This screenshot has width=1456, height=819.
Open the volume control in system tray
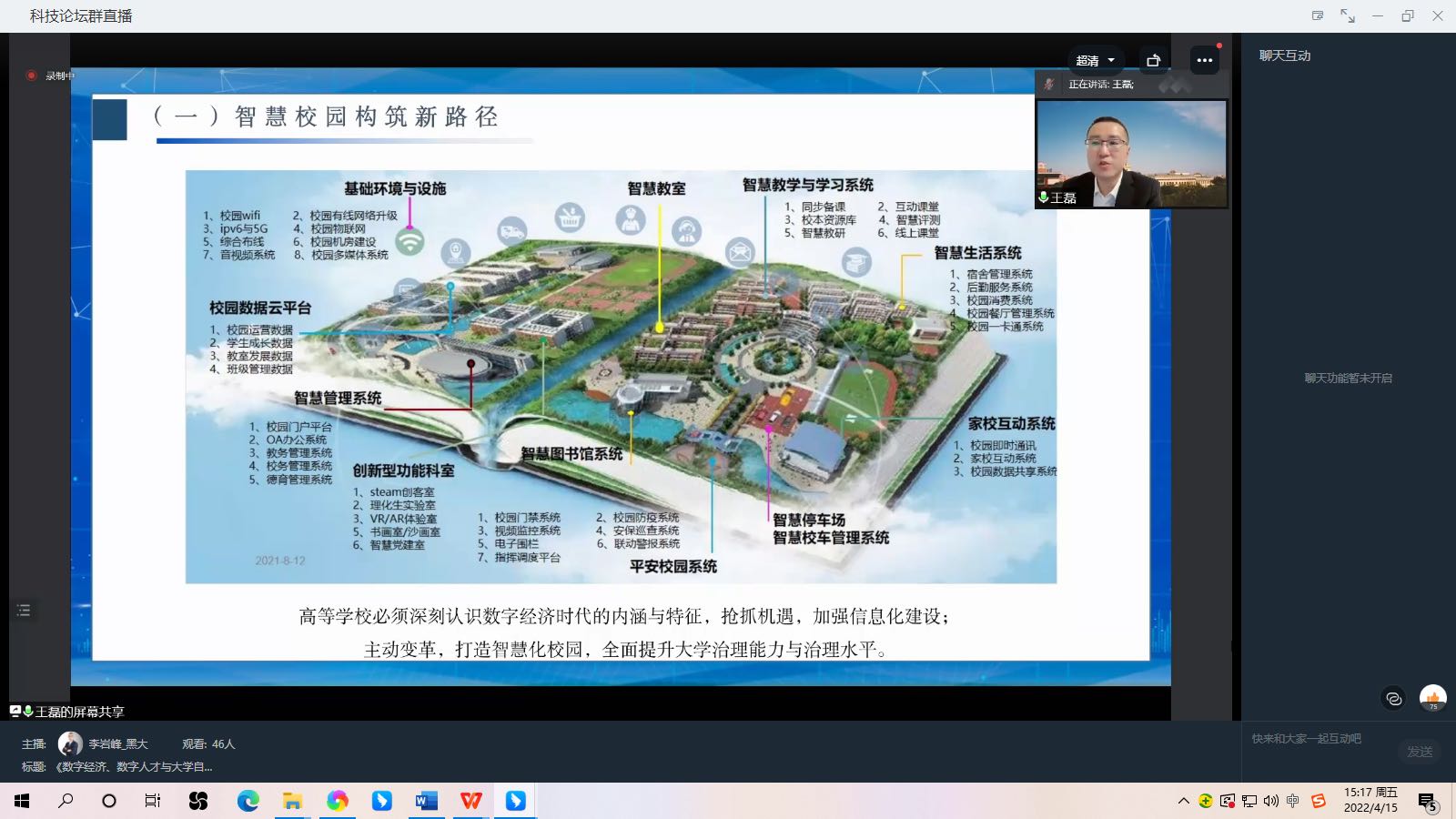tap(1271, 801)
